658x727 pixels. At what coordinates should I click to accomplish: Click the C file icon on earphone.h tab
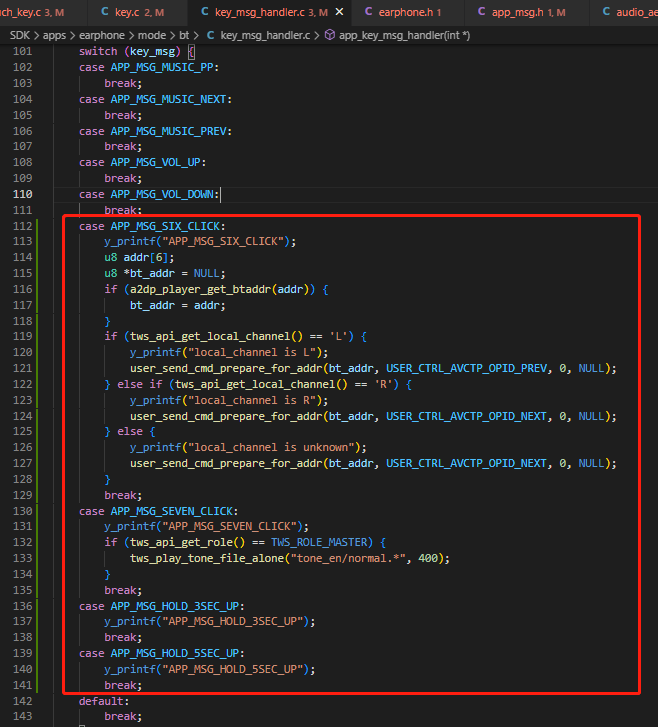369,12
